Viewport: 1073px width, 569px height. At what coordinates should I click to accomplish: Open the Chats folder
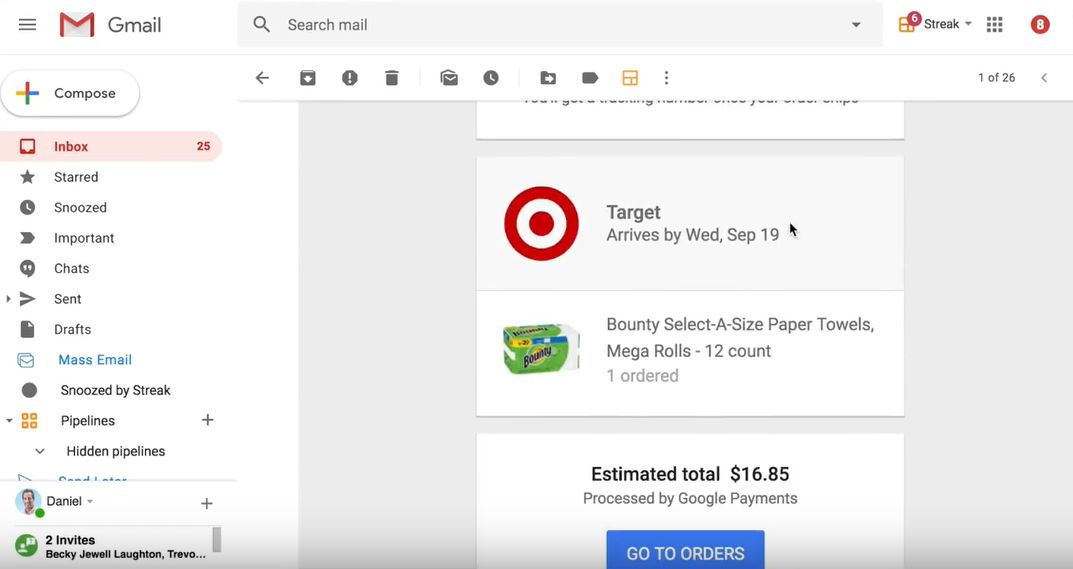(x=71, y=268)
